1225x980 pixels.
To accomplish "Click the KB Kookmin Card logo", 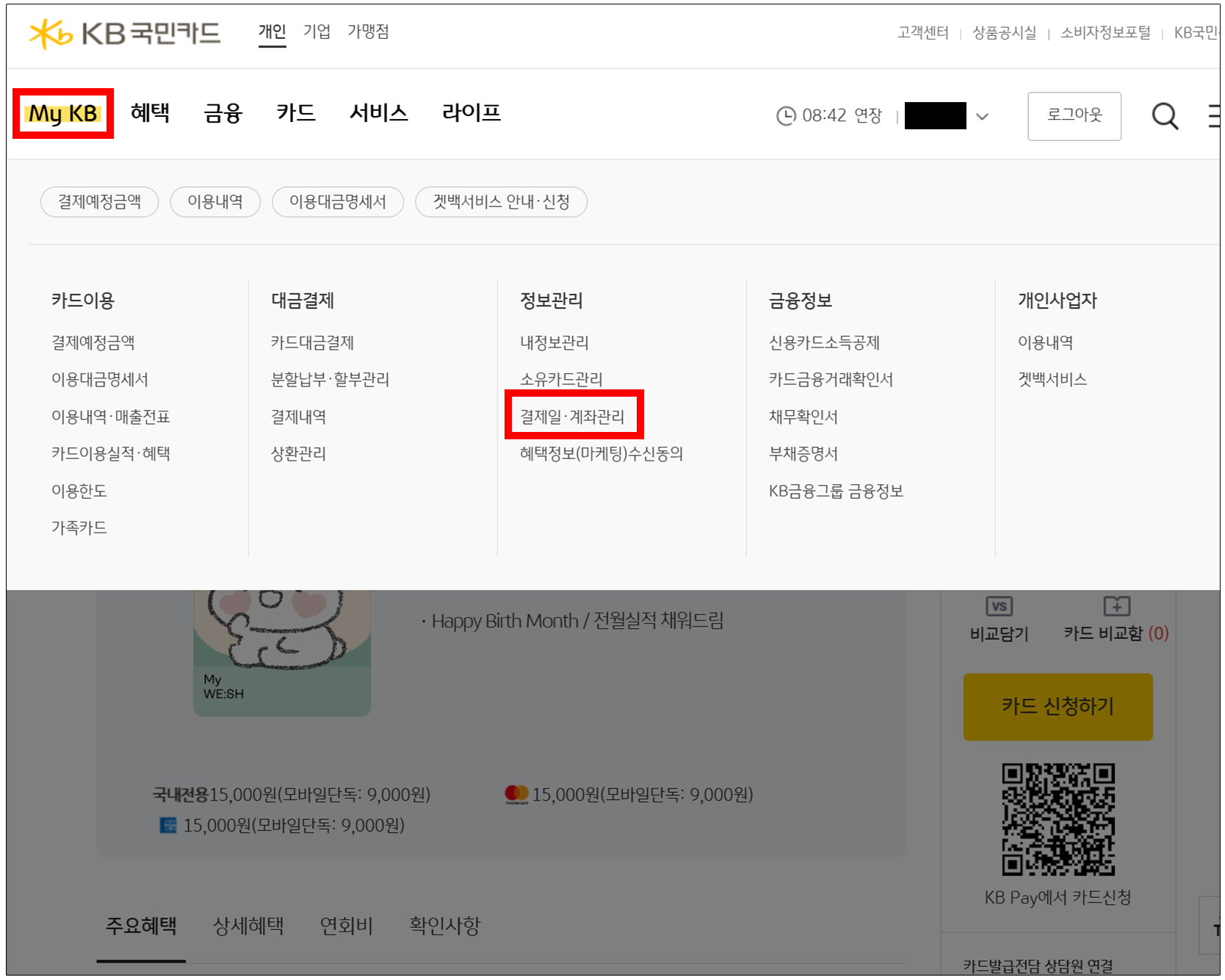I will (125, 33).
